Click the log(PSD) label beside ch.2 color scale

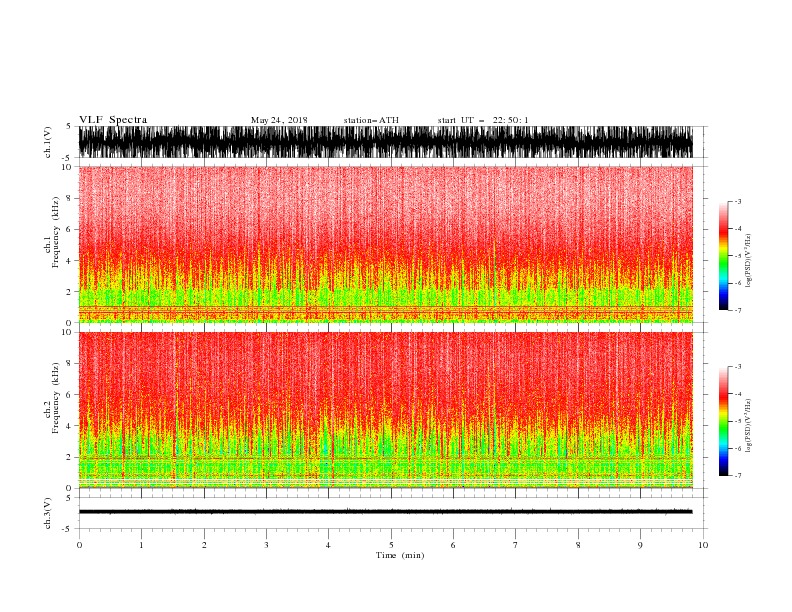pos(749,426)
